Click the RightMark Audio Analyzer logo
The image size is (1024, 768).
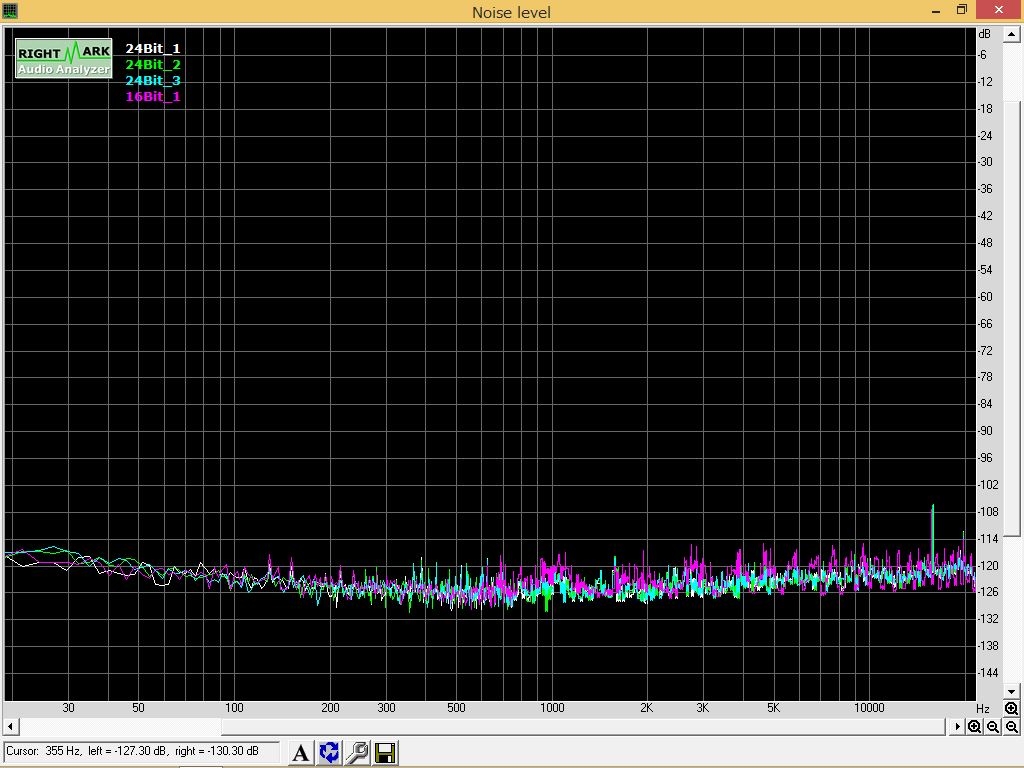pyautogui.click(x=63, y=59)
